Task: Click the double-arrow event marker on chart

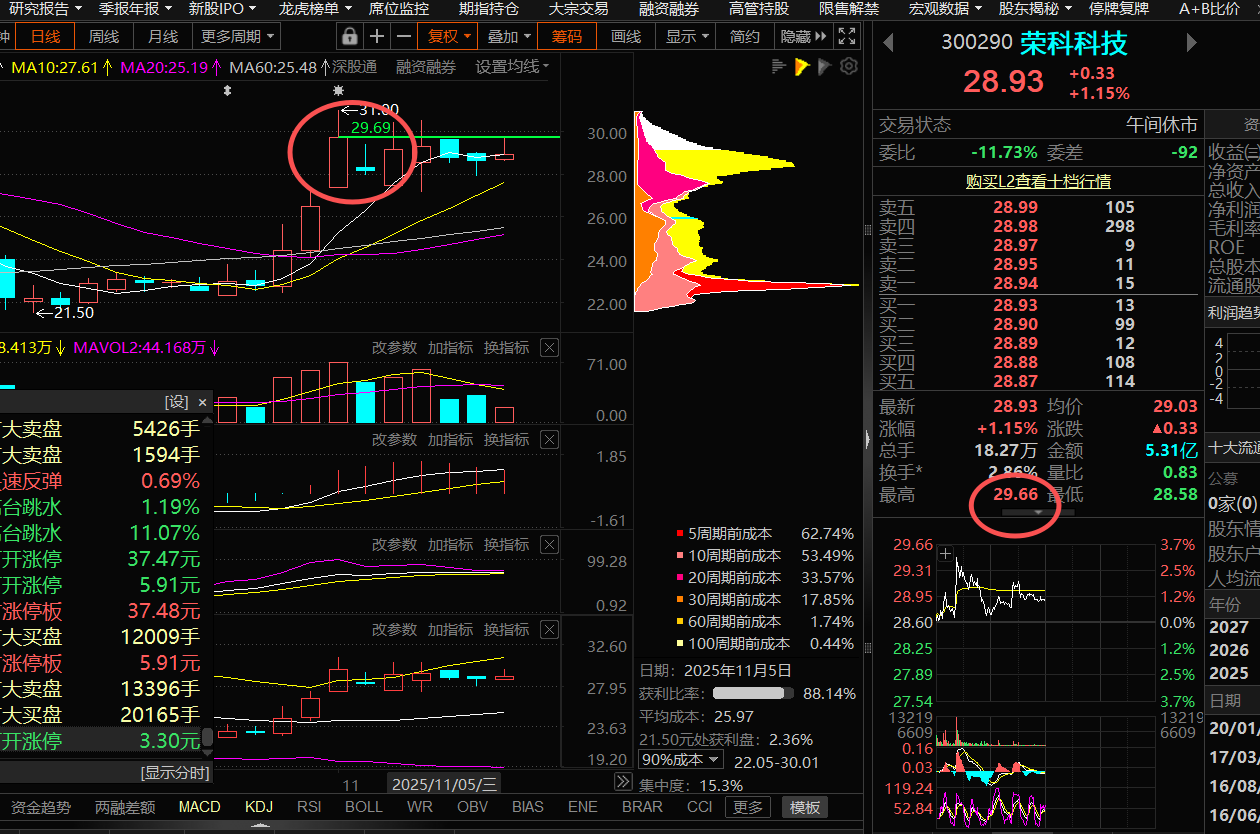Action: coord(228,91)
